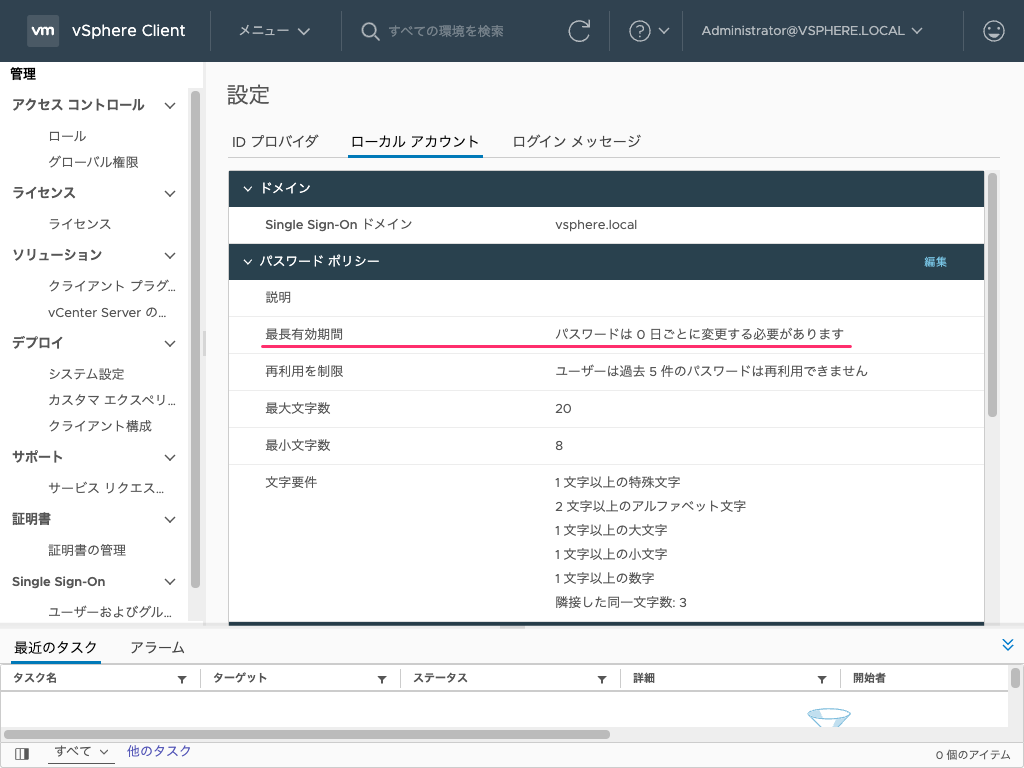Open help dropdown arrow
Viewport: 1024px width, 768px height.
pyautogui.click(x=664, y=31)
